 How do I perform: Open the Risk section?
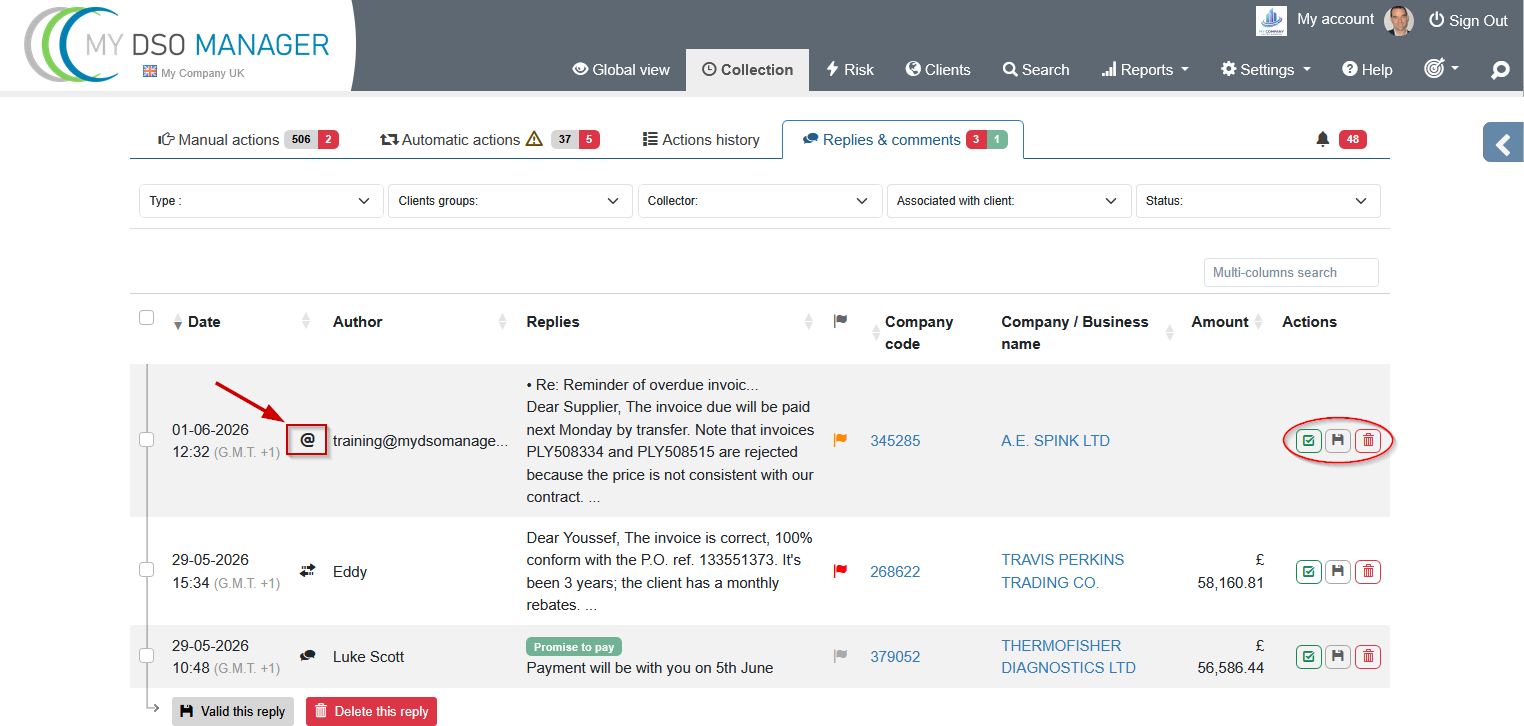tap(850, 70)
